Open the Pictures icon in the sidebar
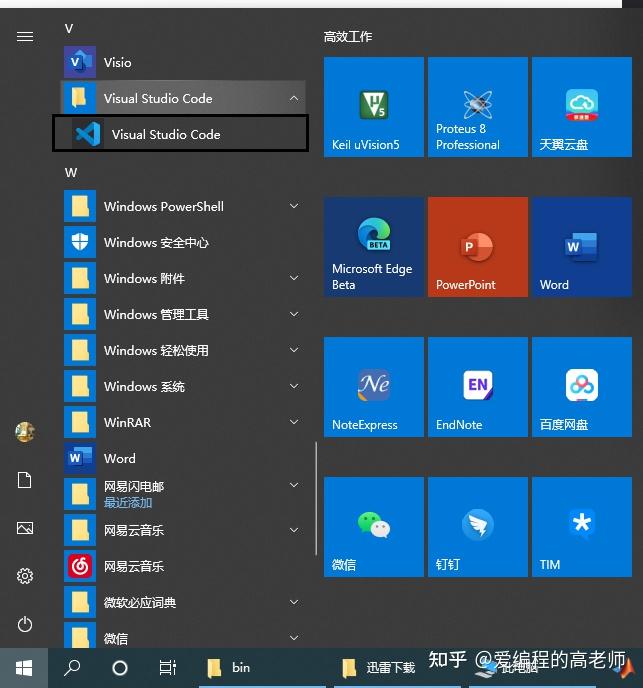643x688 pixels. click(x=25, y=528)
